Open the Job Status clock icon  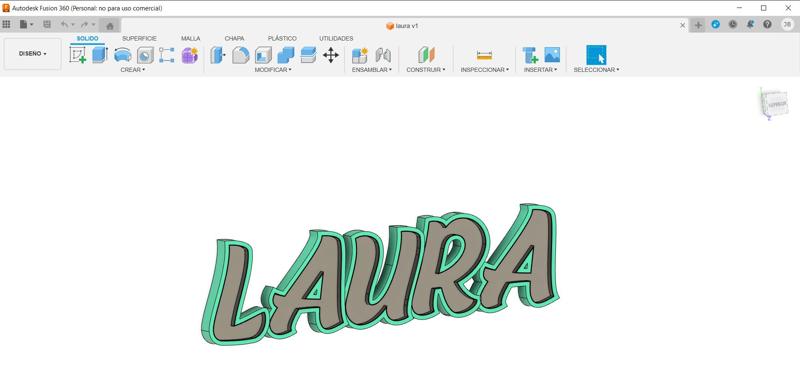(733, 24)
